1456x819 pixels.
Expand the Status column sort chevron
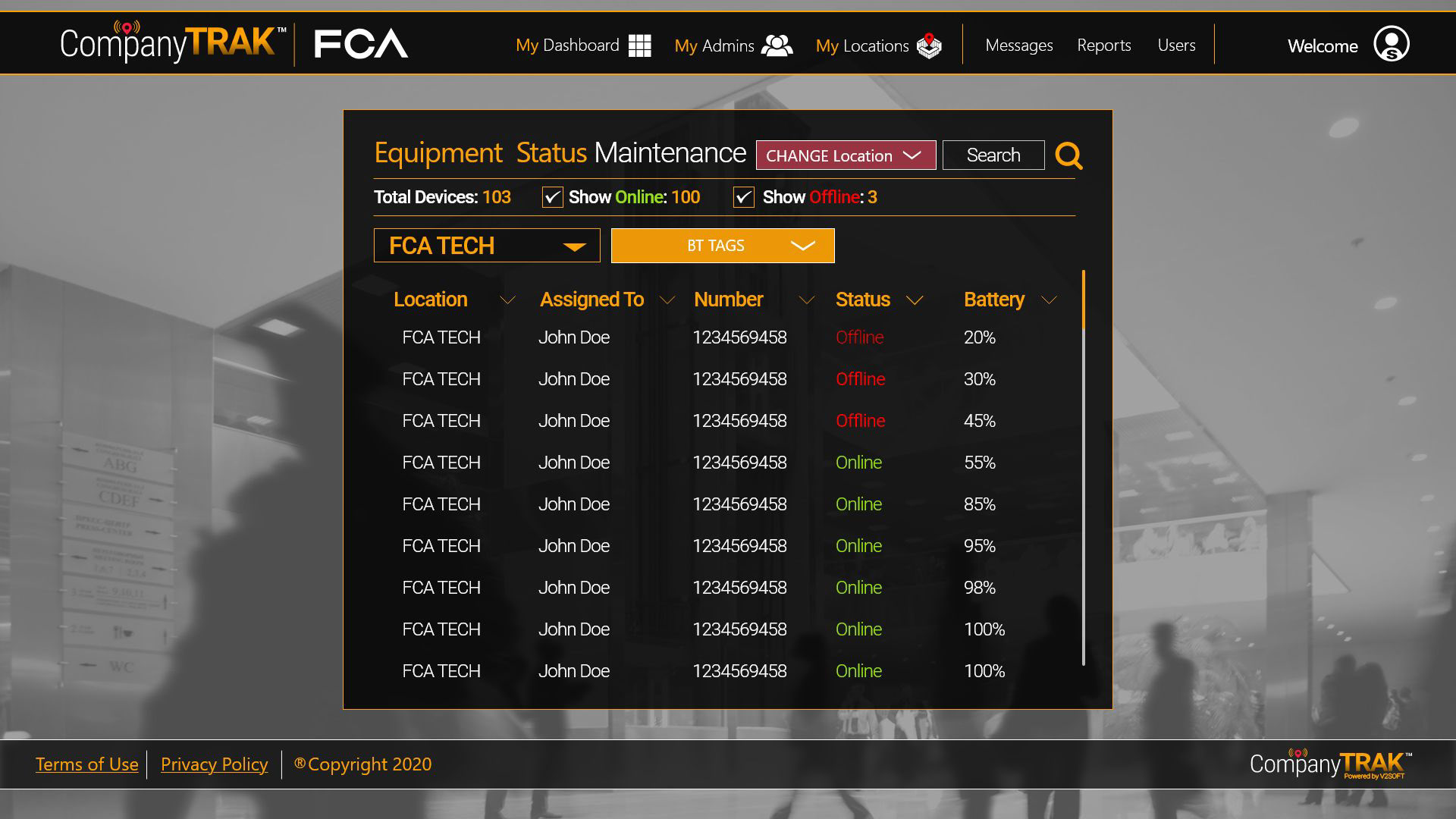pyautogui.click(x=915, y=301)
